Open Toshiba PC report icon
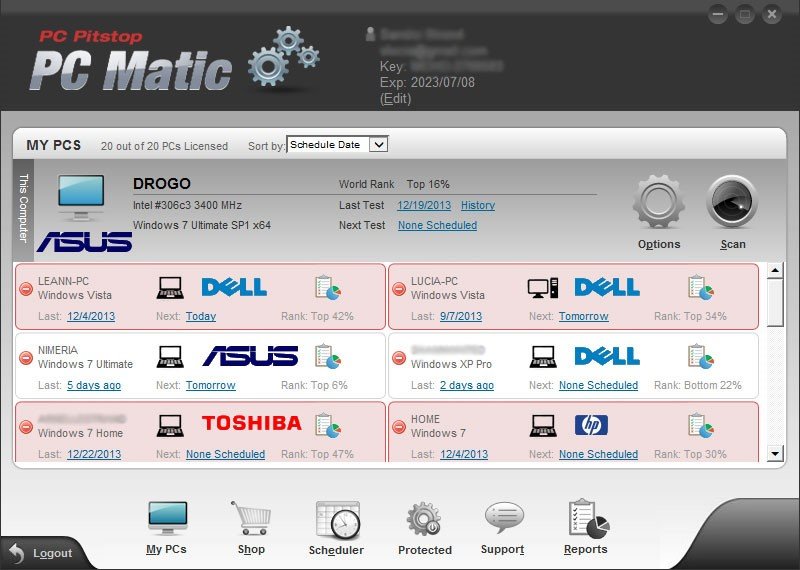The image size is (800, 570). tap(328, 425)
